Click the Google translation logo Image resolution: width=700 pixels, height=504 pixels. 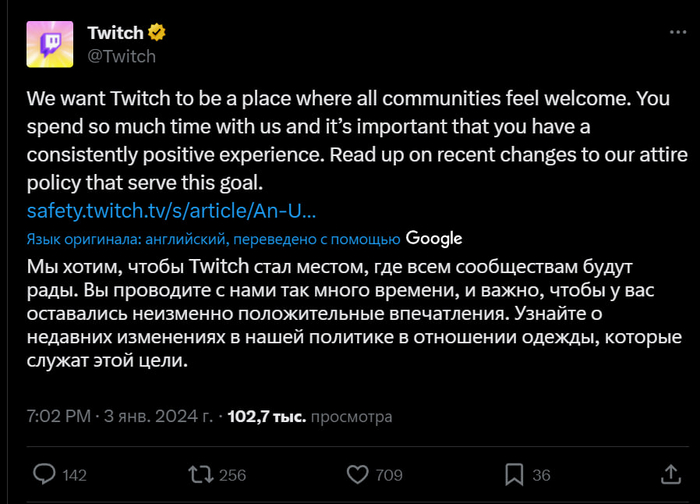point(434,238)
